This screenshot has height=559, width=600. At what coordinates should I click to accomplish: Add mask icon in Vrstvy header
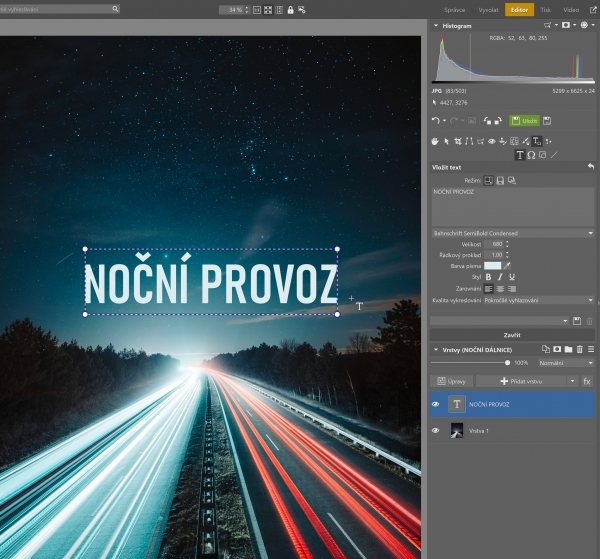pos(557,349)
